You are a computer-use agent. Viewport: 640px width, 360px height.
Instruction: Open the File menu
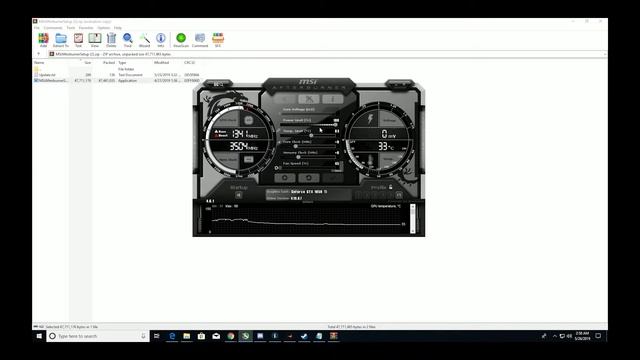coord(37,28)
